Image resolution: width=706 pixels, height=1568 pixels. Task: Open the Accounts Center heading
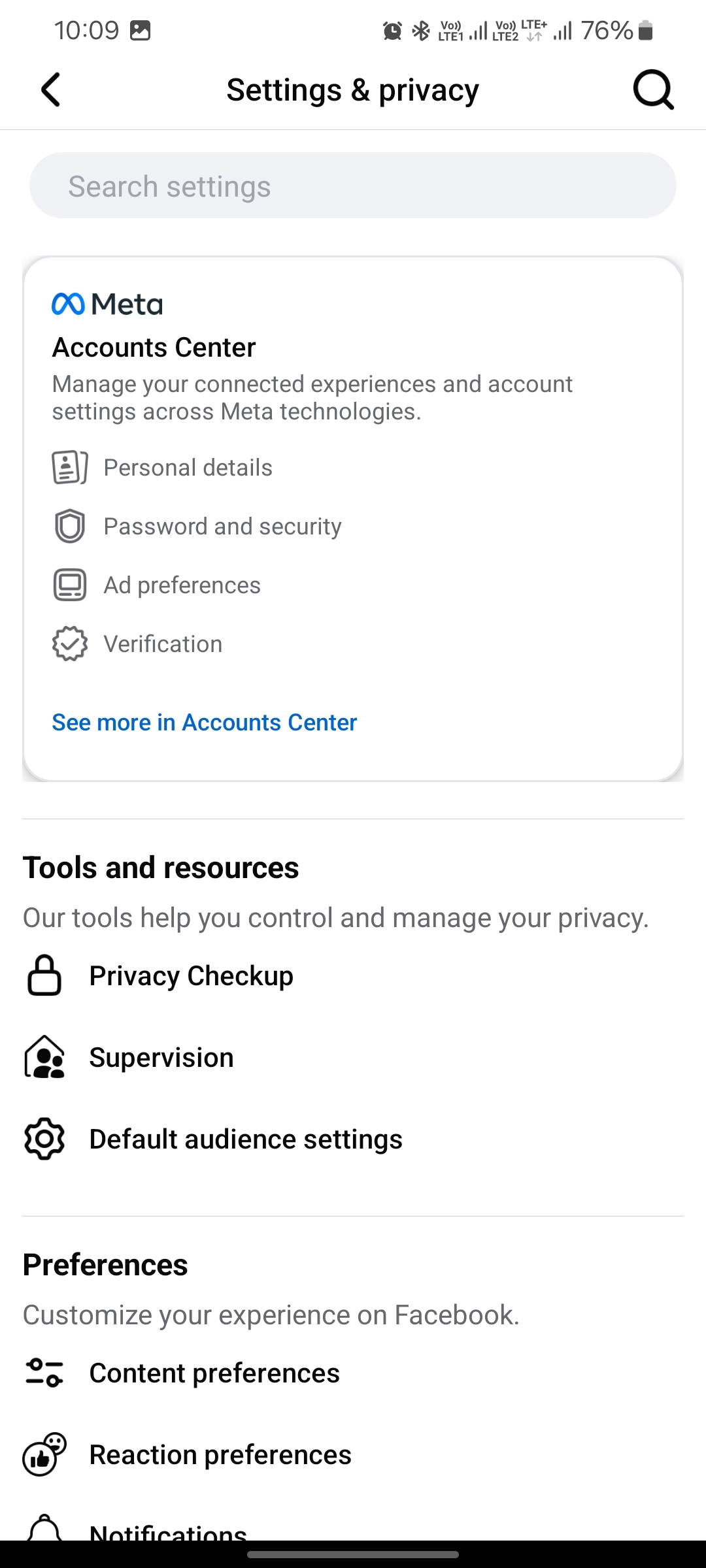(x=154, y=347)
